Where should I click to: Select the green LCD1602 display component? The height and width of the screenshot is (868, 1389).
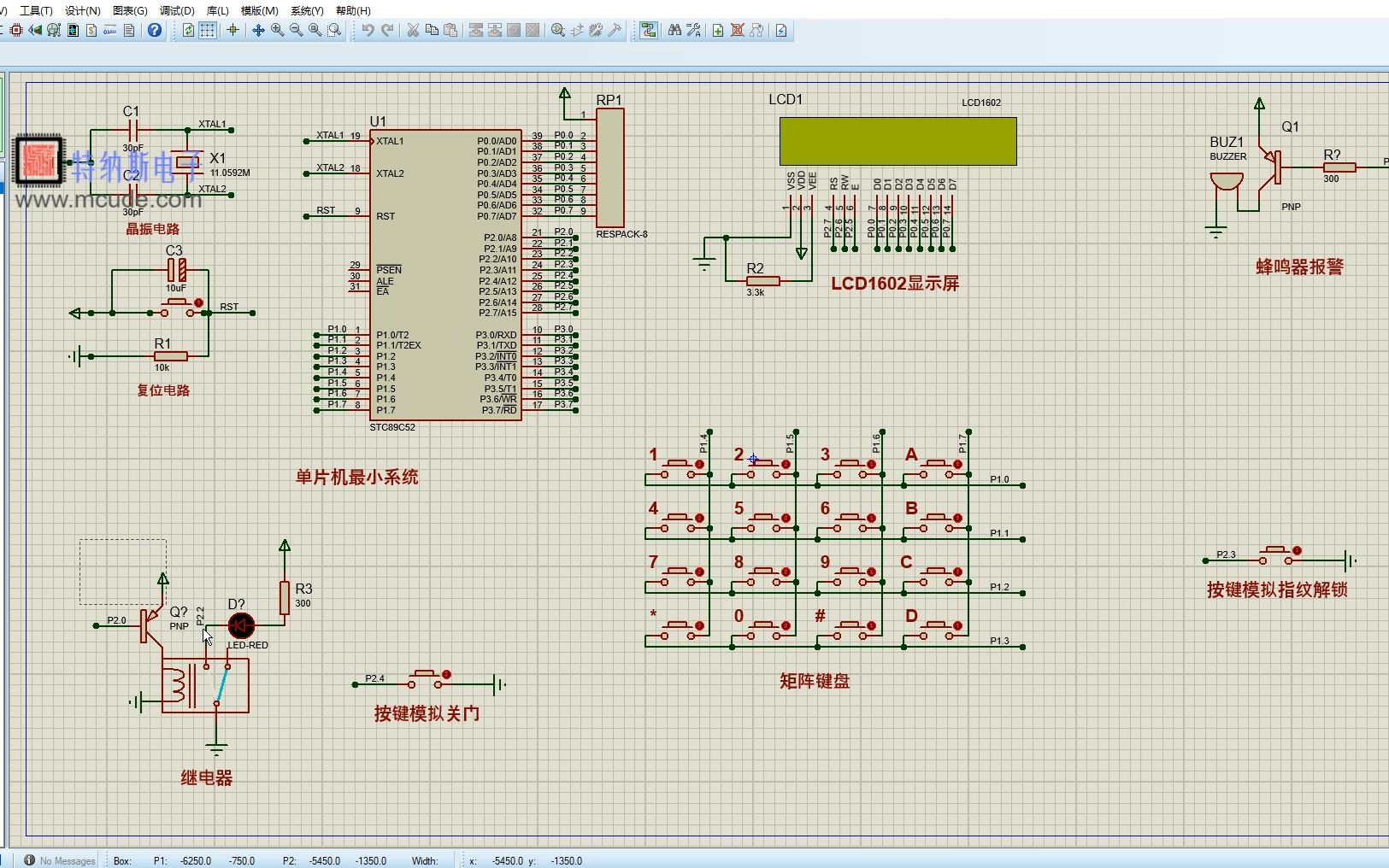898,141
